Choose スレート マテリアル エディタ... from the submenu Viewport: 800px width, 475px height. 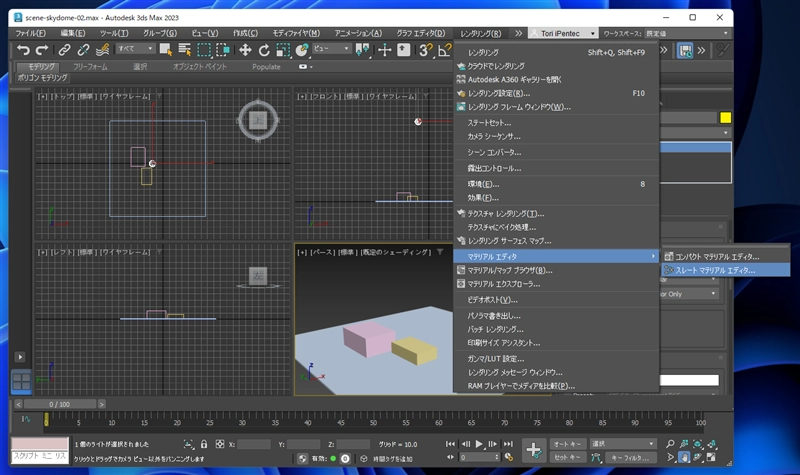[726, 270]
